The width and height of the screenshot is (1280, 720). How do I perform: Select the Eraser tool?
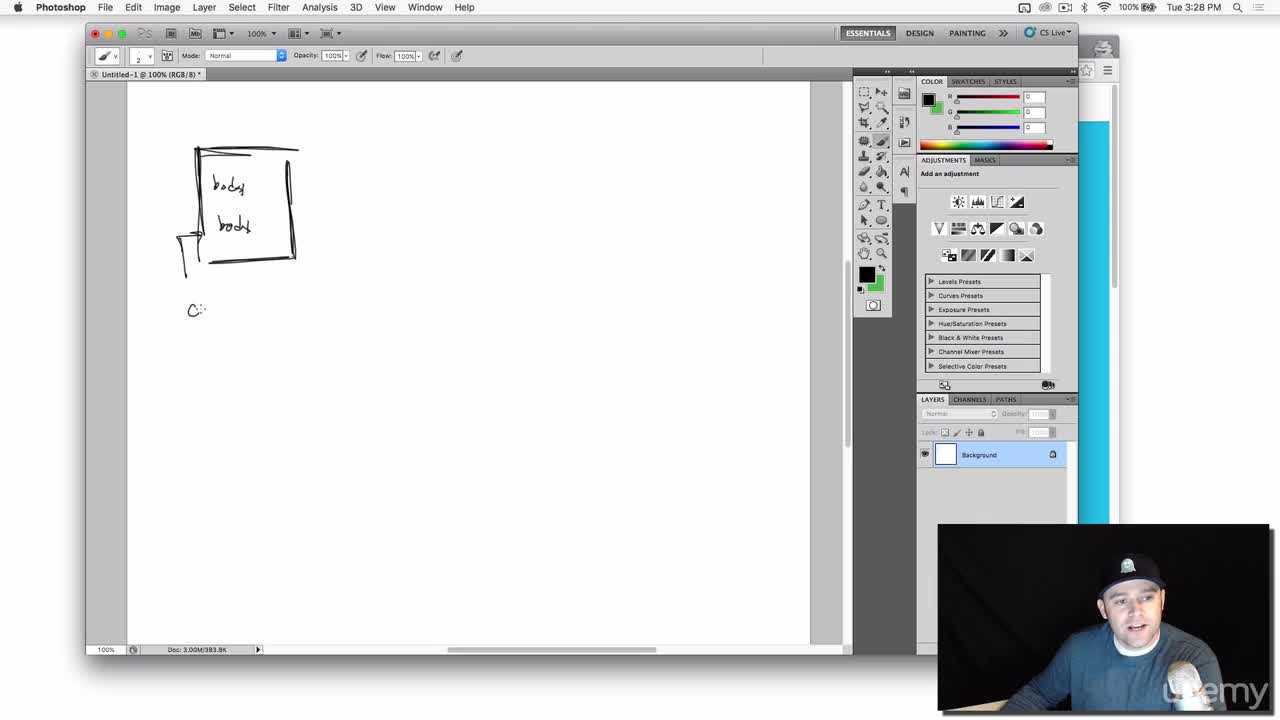864,171
